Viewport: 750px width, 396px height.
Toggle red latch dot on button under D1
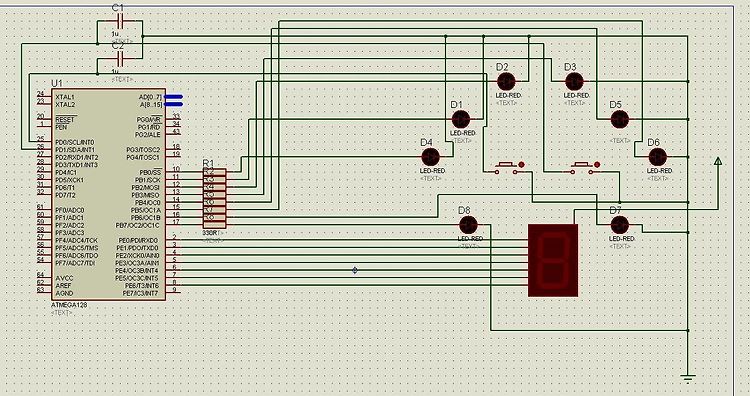521,165
